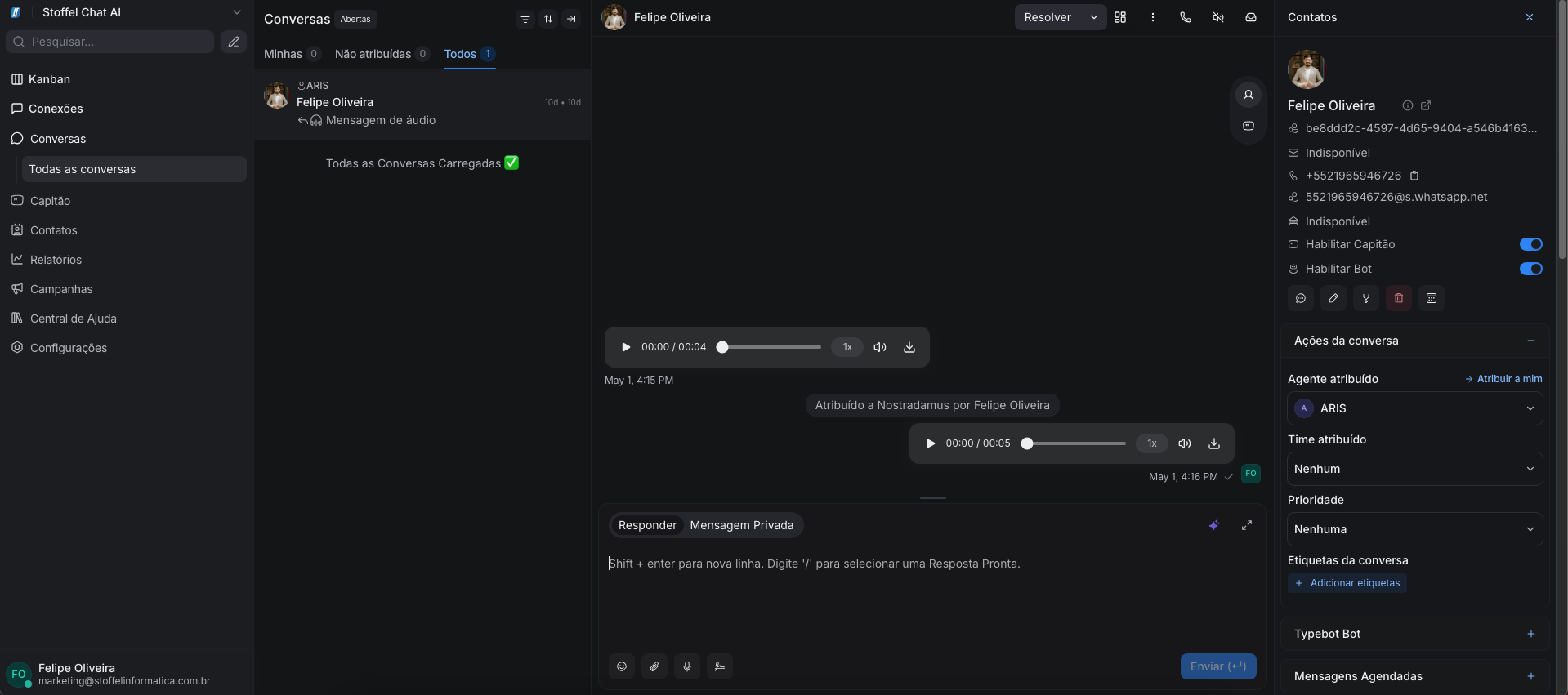Screen dimensions: 1568x695
Task: Toggle the Habilitar Bot switch
Action: tap(1530, 269)
